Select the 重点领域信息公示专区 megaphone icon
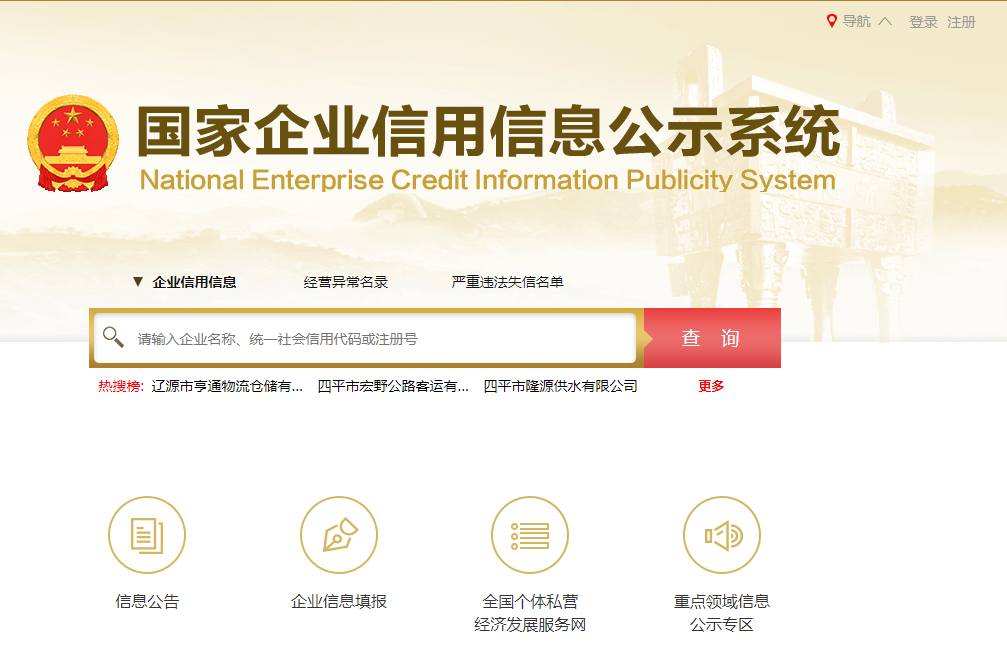1007x669 pixels. tap(720, 535)
